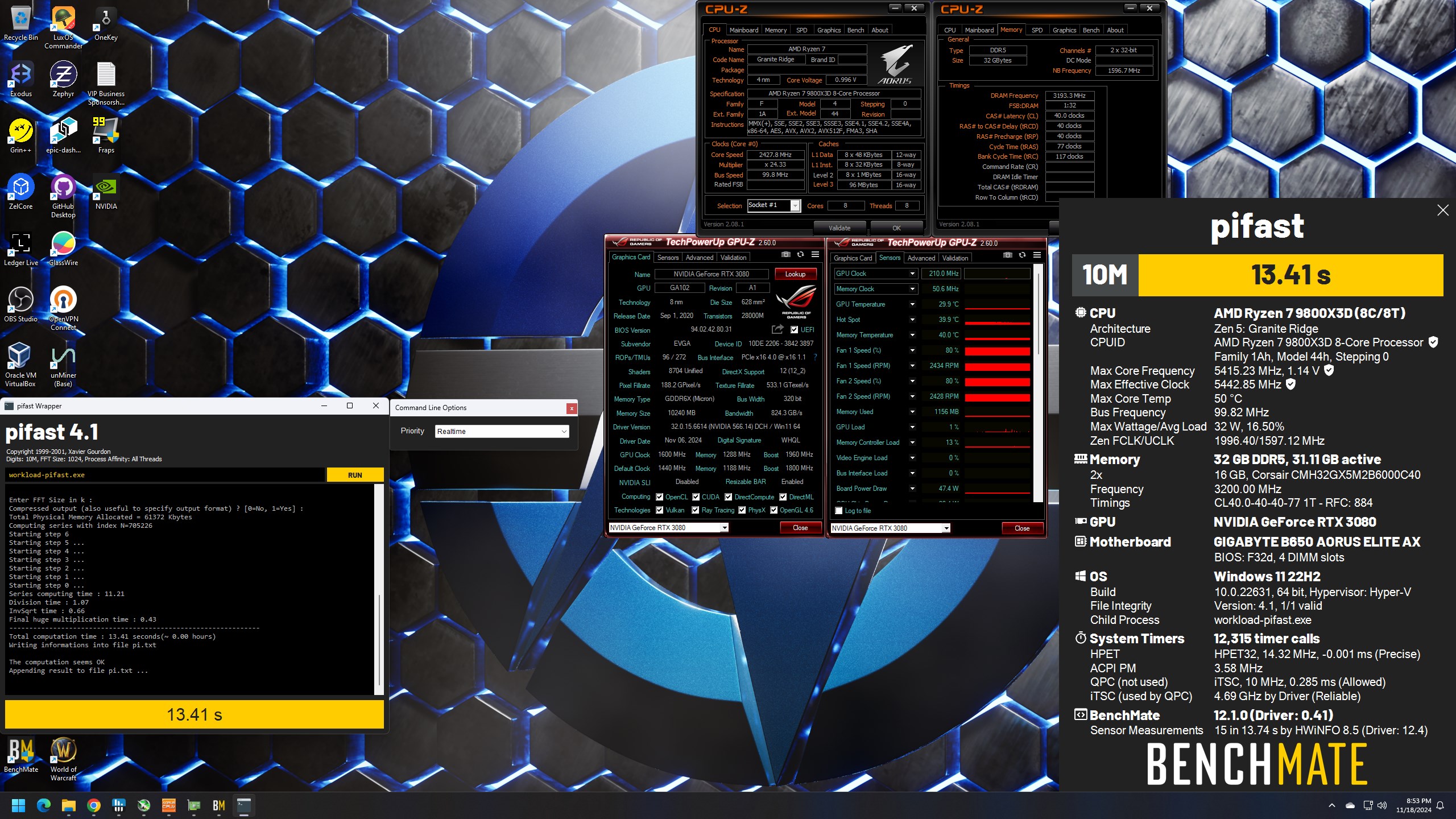Open Exodus wallet icon
Image resolution: width=1456 pixels, height=819 pixels.
tap(21, 80)
